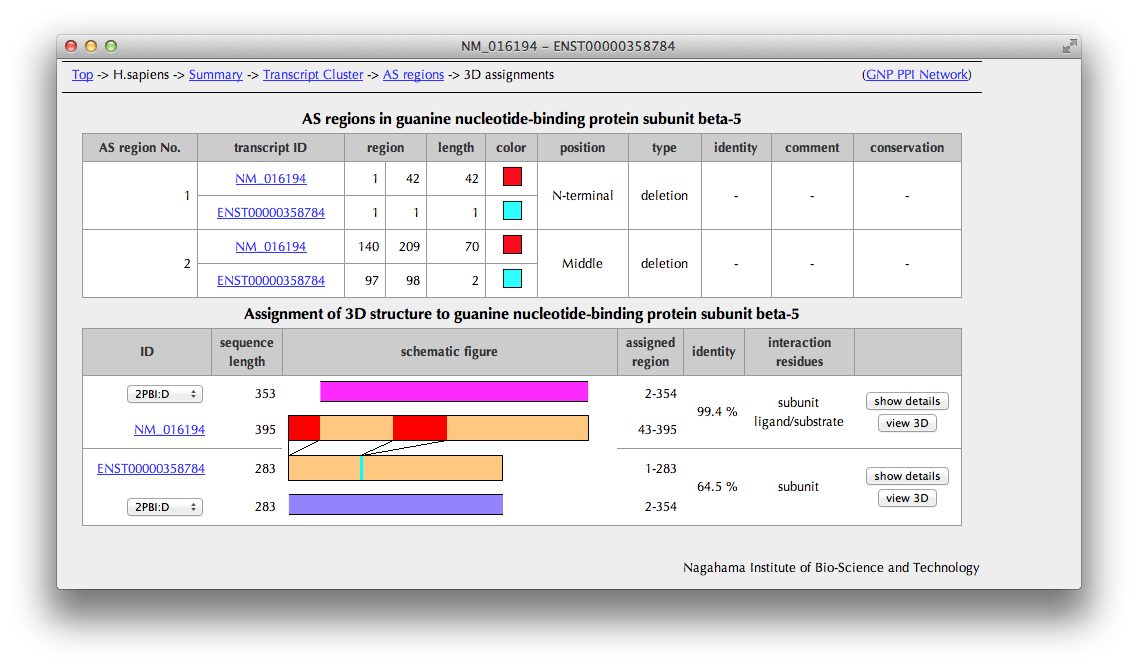The width and height of the screenshot is (1138, 668).
Task: Click view 3D for the 64.5 % assignment
Action: (907, 498)
